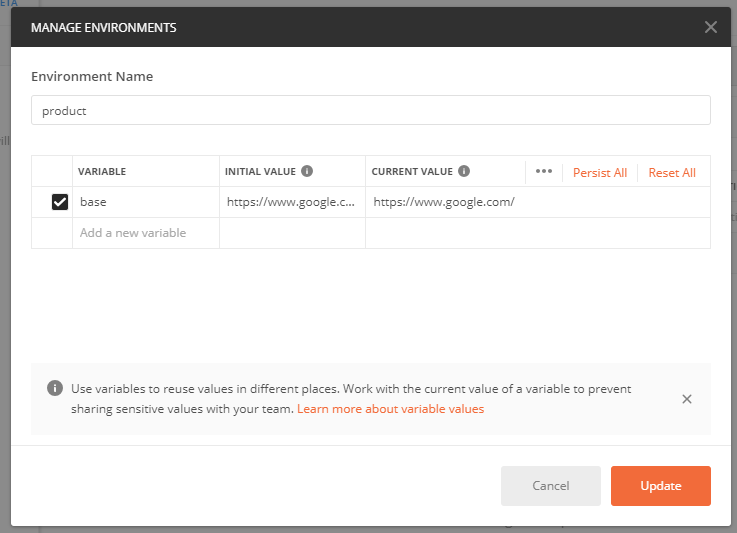This screenshot has height=533, width=737.
Task: Uncheck the base variable checkbox
Action: pos(60,202)
